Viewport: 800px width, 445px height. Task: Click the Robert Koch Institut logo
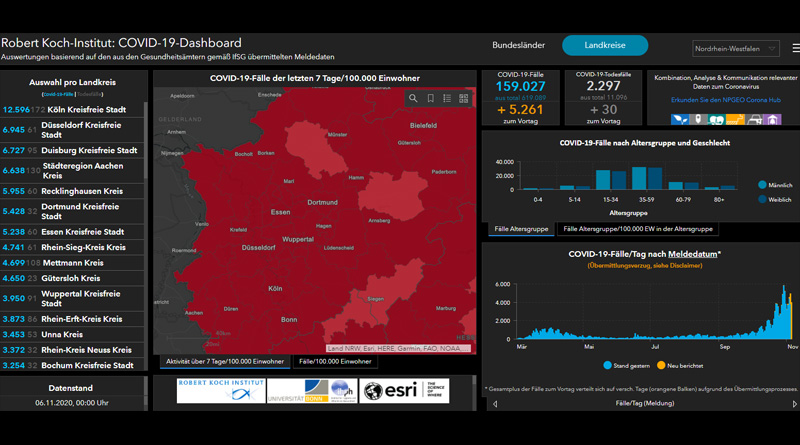click(221, 390)
